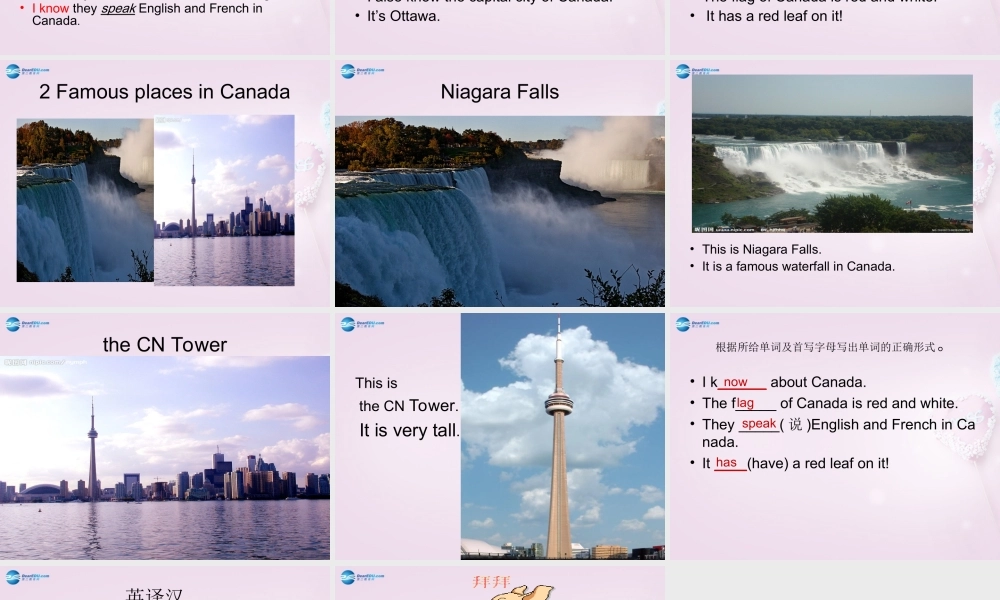Click the logo on the '拜拜' slide
The height and width of the screenshot is (600, 1000).
coord(362,577)
